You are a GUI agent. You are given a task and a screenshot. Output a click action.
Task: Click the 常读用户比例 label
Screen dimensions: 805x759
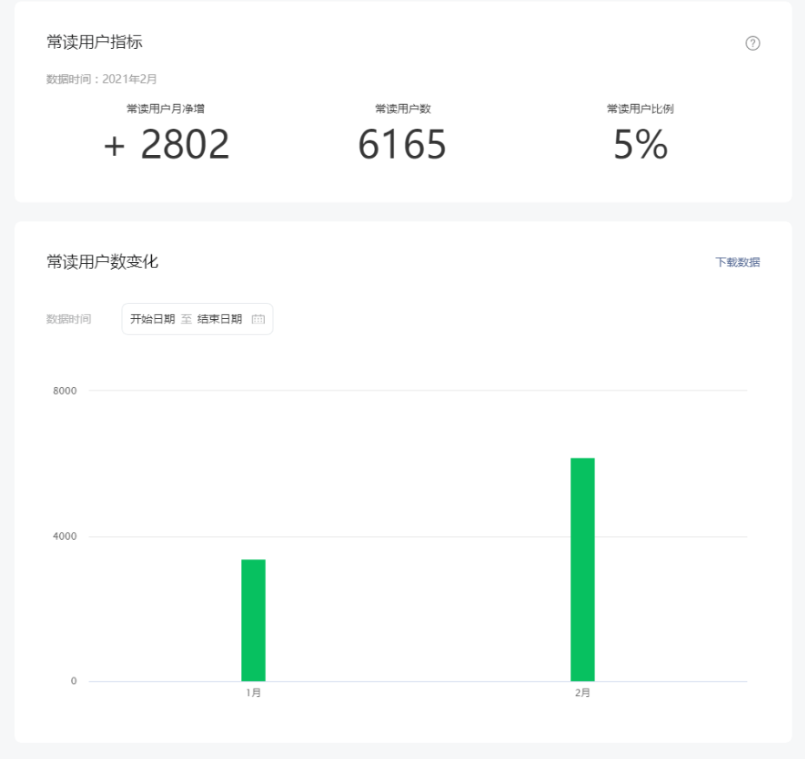pos(640,108)
